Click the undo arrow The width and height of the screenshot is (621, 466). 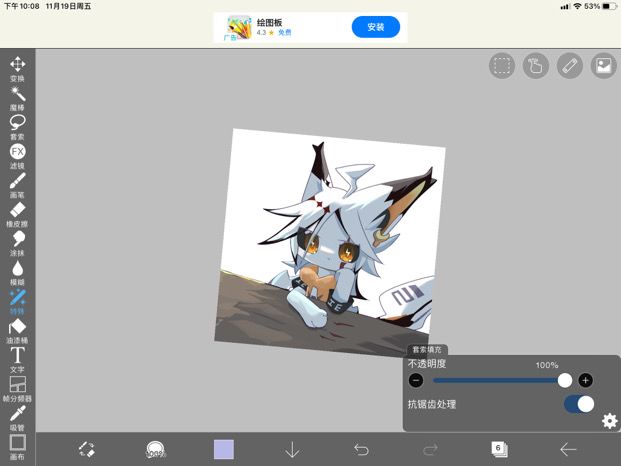[x=361, y=449]
